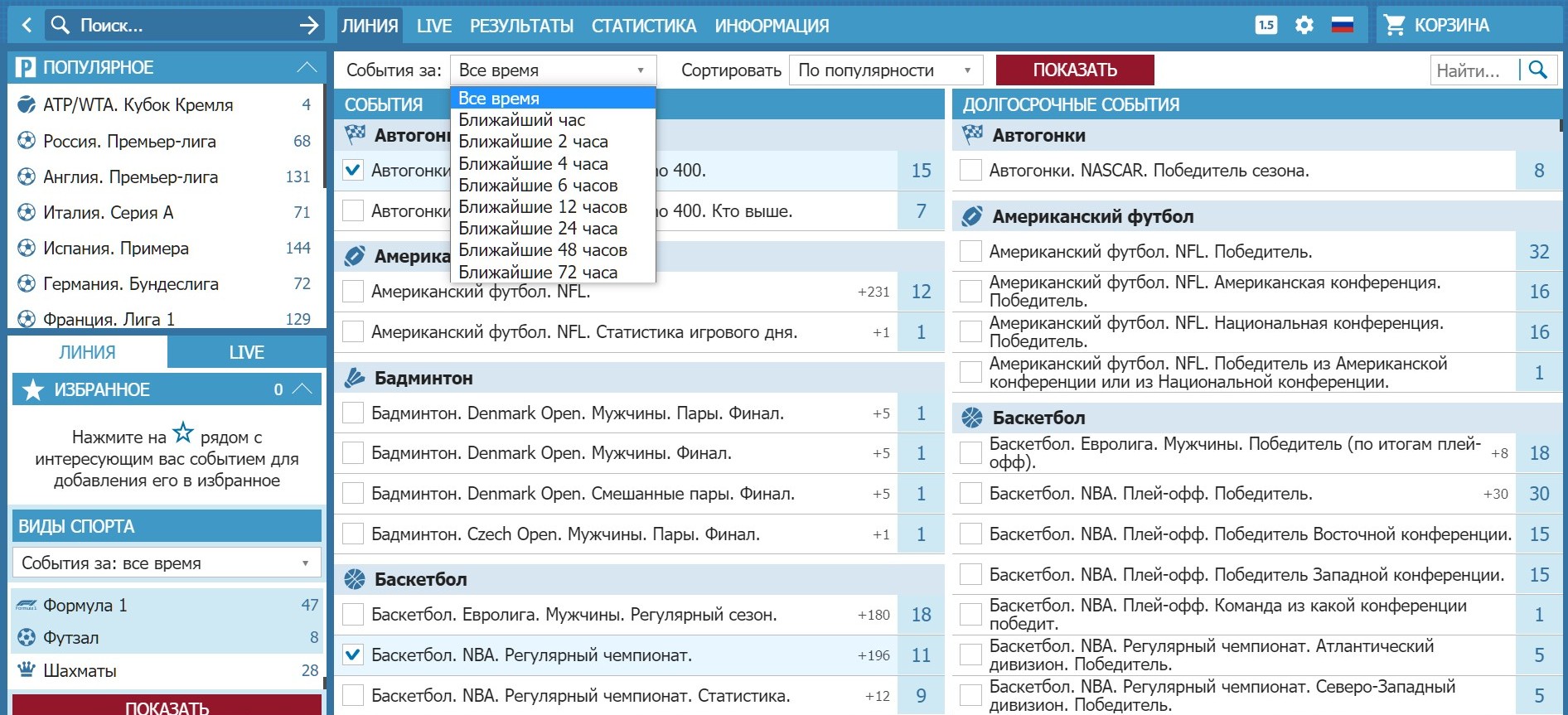The width and height of the screenshot is (1568, 715).
Task: Click the American football icon in long-term events
Action: [x=972, y=216]
